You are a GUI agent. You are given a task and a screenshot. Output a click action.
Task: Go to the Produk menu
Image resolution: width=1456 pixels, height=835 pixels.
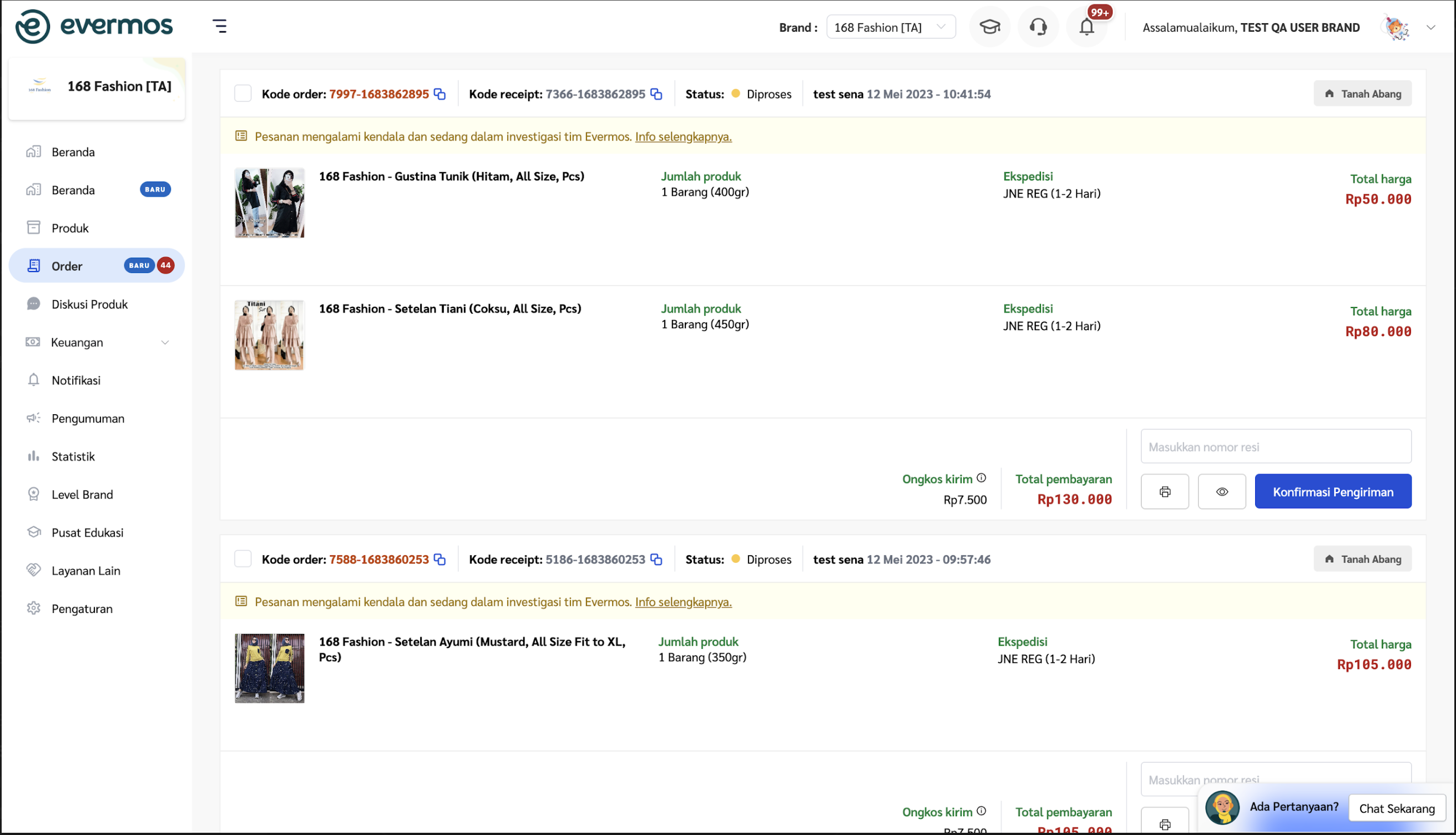point(96,228)
